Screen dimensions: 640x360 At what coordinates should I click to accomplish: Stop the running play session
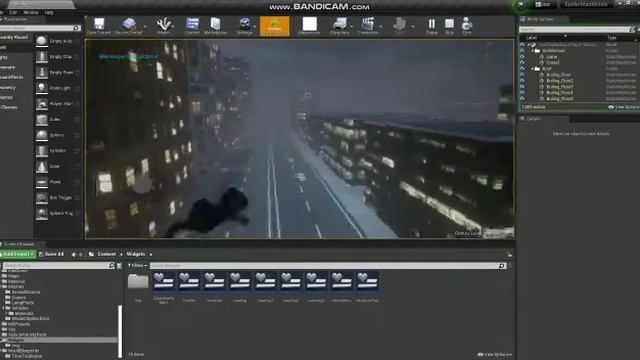(x=449, y=26)
